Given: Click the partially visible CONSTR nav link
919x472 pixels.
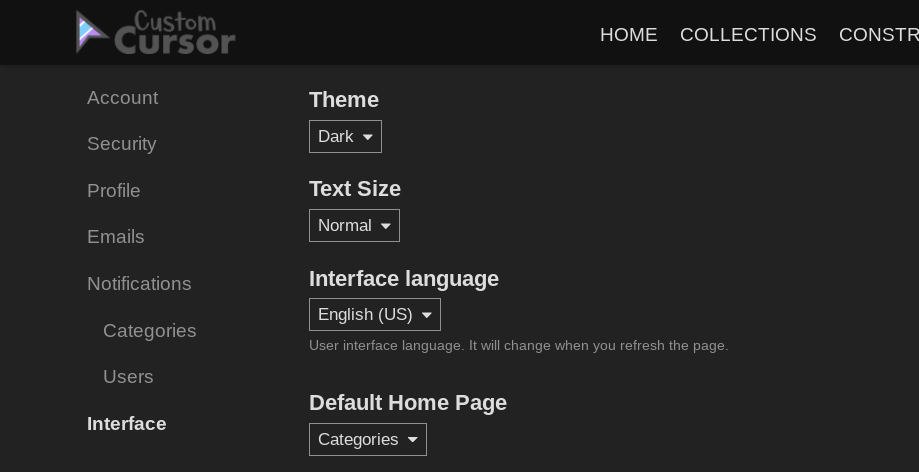Looking at the screenshot, I should 878,35.
